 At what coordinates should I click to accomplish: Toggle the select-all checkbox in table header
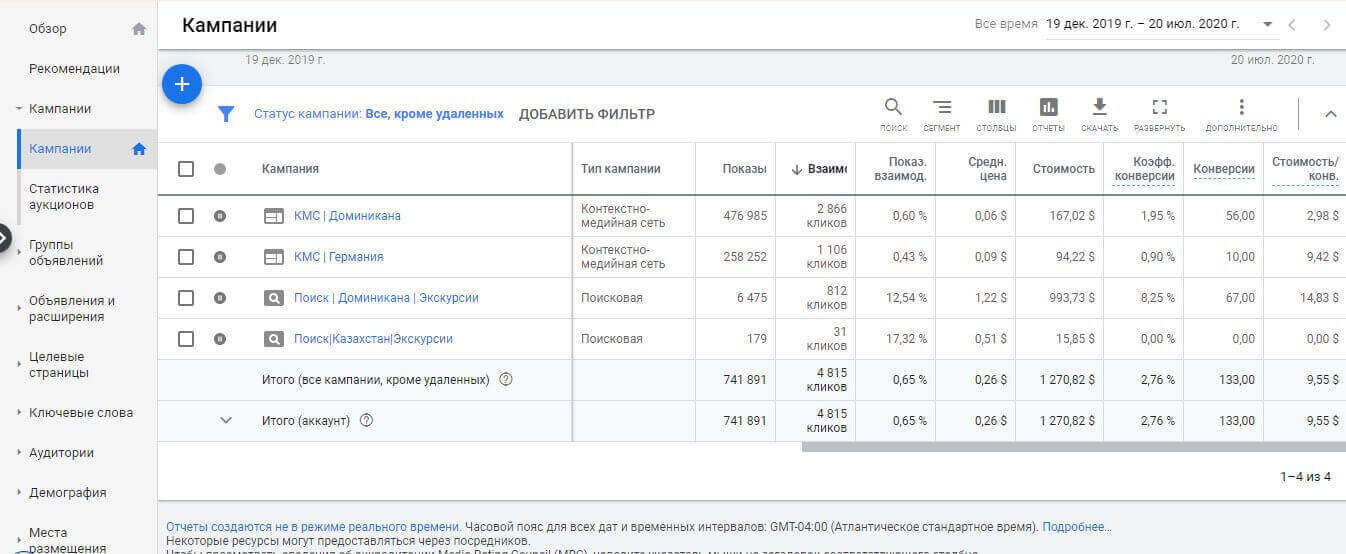tap(186, 169)
